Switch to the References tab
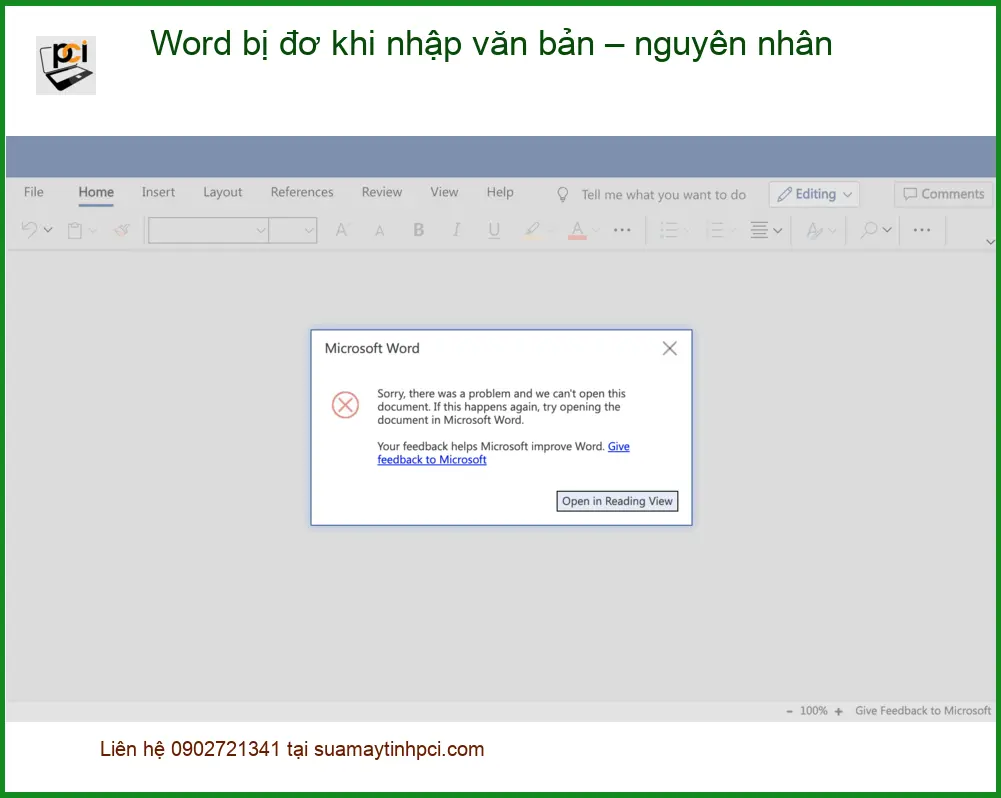Screen dimensions: 1001x798 (302, 192)
